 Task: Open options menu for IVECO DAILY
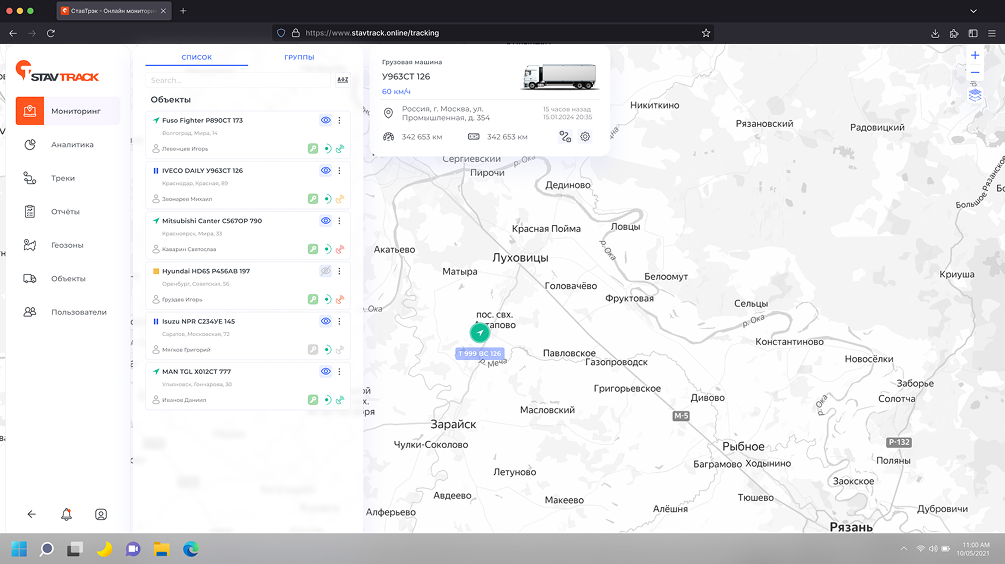339,171
